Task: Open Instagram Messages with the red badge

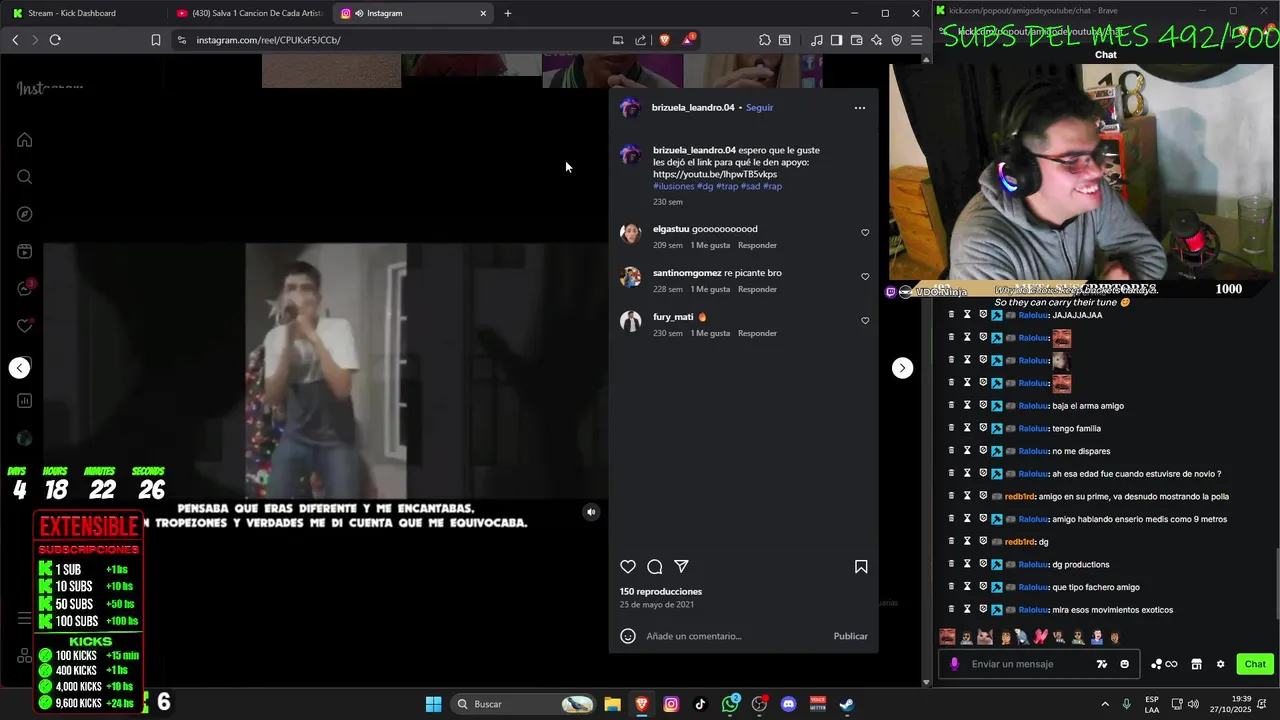Action: pyautogui.click(x=25, y=288)
